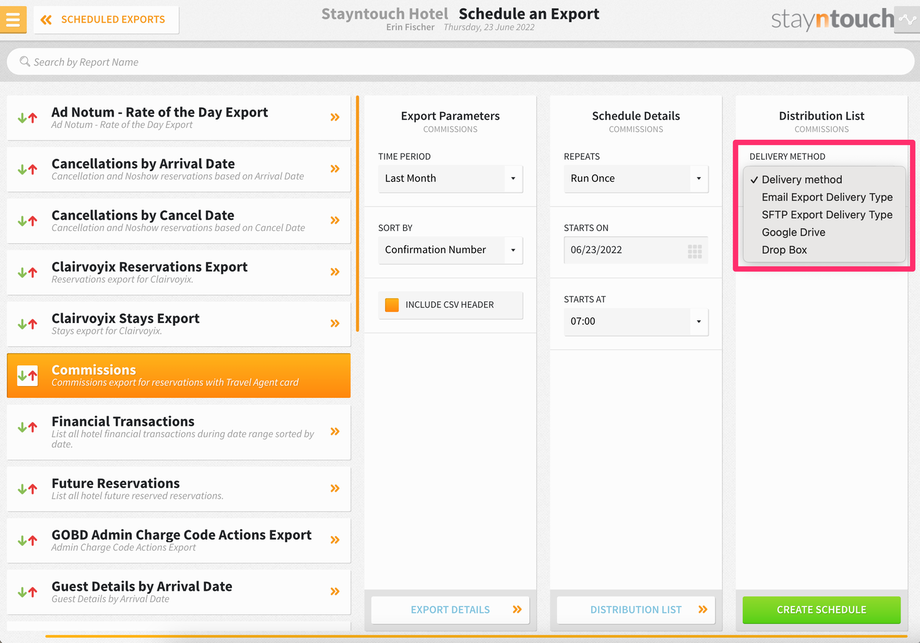This screenshot has width=920, height=643.
Task: Click the search magnifier icon
Action: [25, 61]
